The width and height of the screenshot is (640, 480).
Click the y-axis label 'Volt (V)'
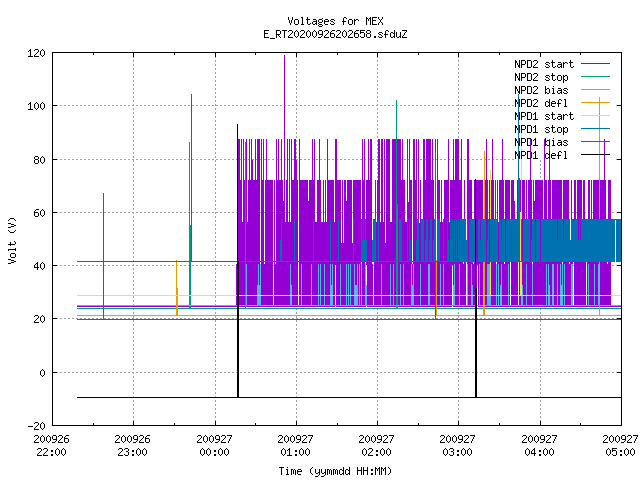point(12,241)
